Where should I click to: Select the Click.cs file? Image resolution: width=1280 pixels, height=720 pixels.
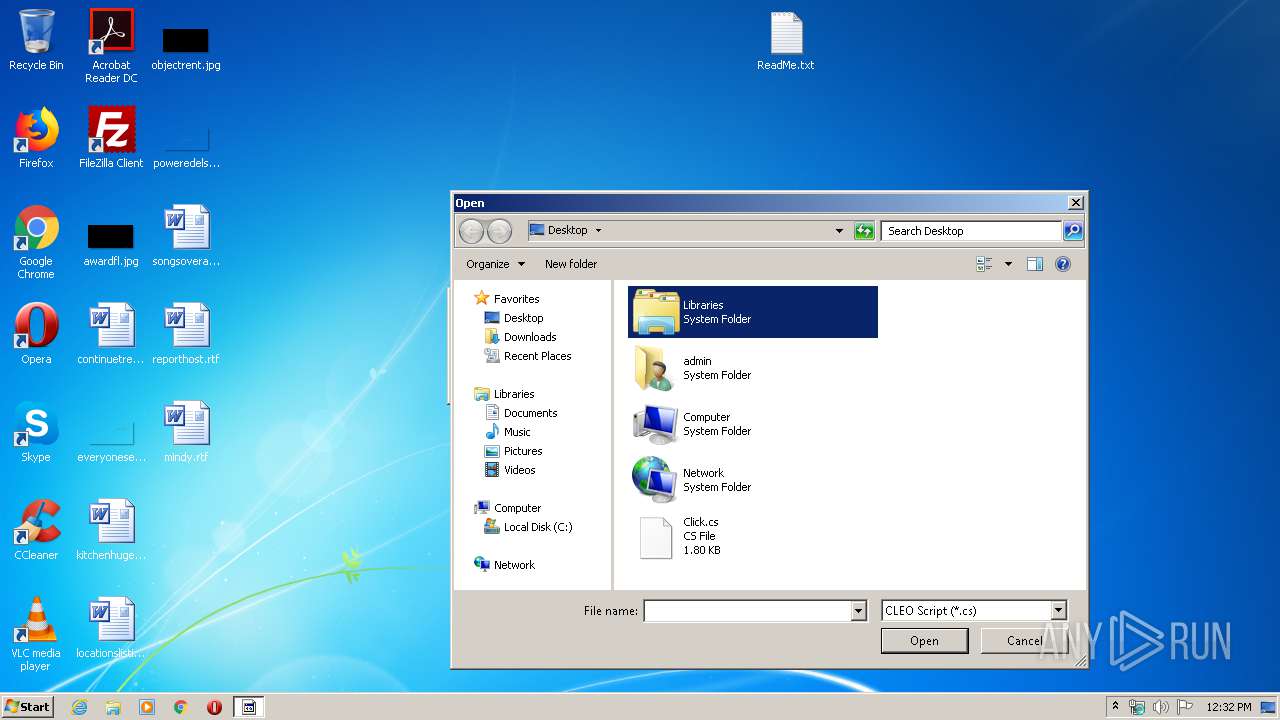753,536
